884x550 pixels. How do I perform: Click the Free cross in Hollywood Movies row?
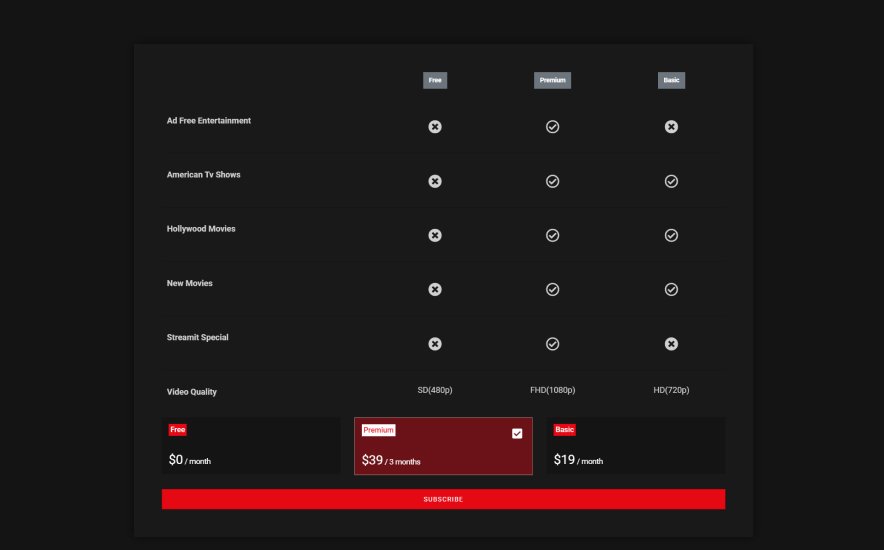[435, 235]
